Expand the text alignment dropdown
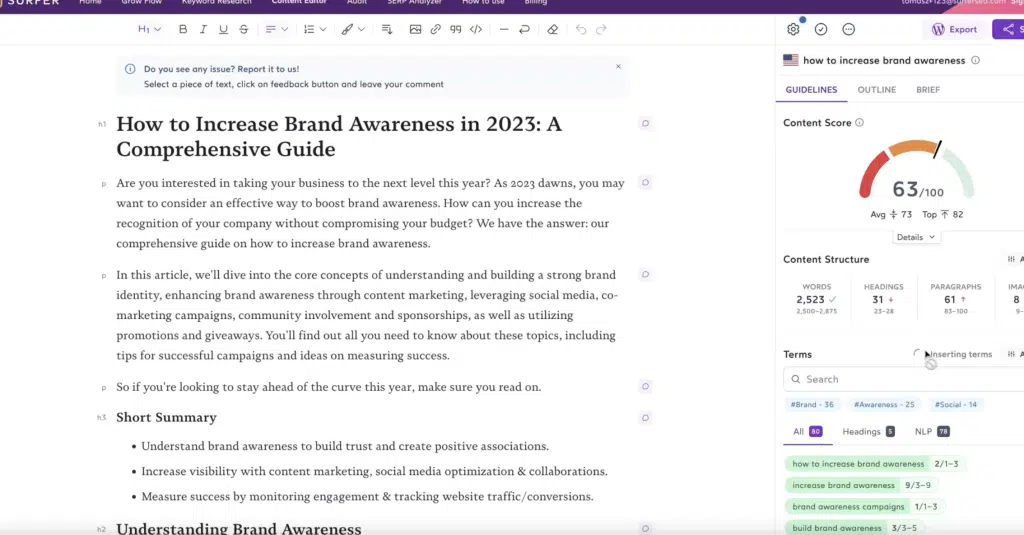1024x535 pixels. pyautogui.click(x=276, y=30)
